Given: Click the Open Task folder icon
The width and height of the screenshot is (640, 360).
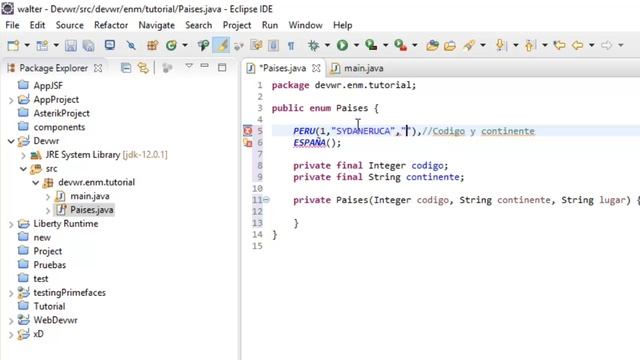Looking at the screenshot, I should [x=449, y=46].
